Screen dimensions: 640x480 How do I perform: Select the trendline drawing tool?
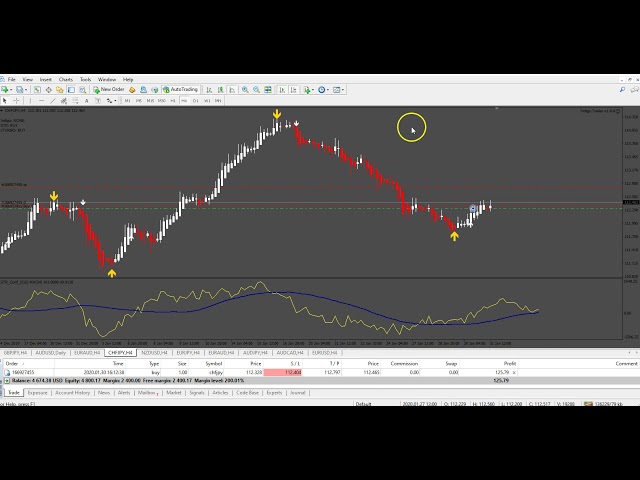[51, 100]
